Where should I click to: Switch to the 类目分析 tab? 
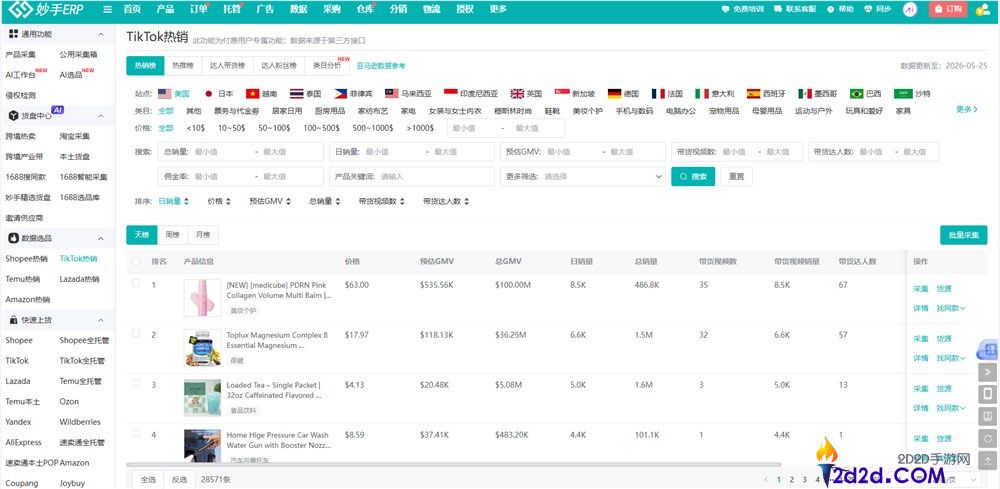pyautogui.click(x=327, y=66)
